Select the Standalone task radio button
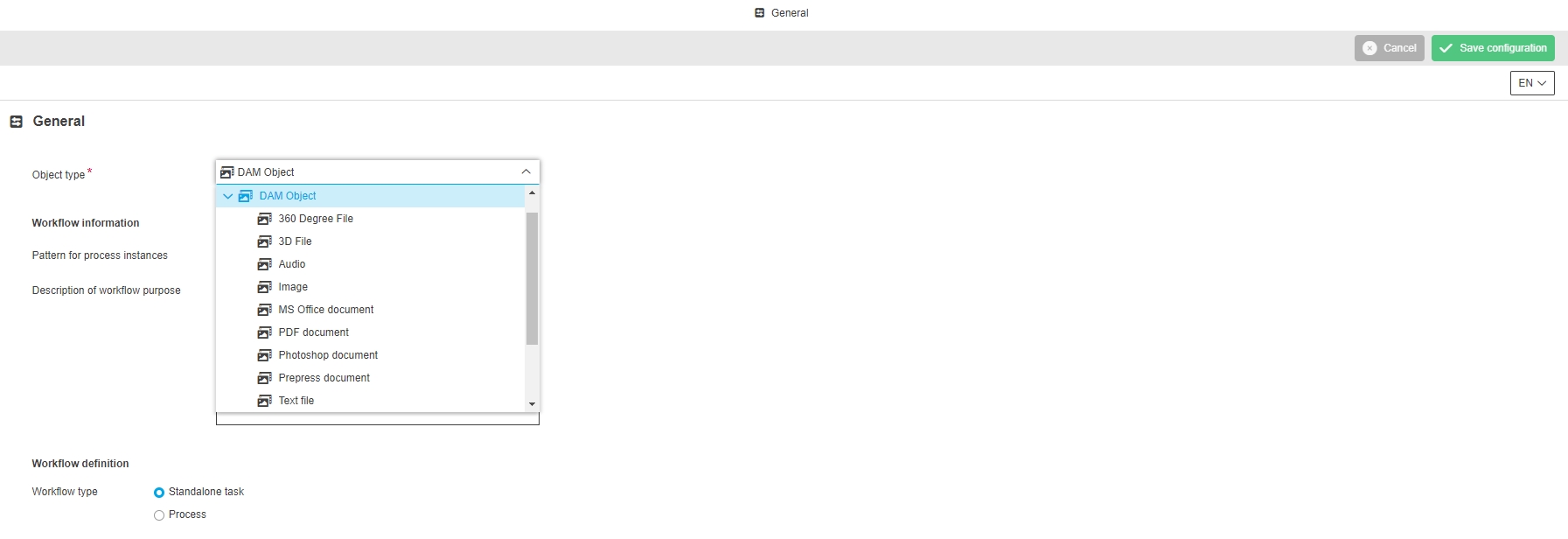1568x539 pixels. (159, 493)
